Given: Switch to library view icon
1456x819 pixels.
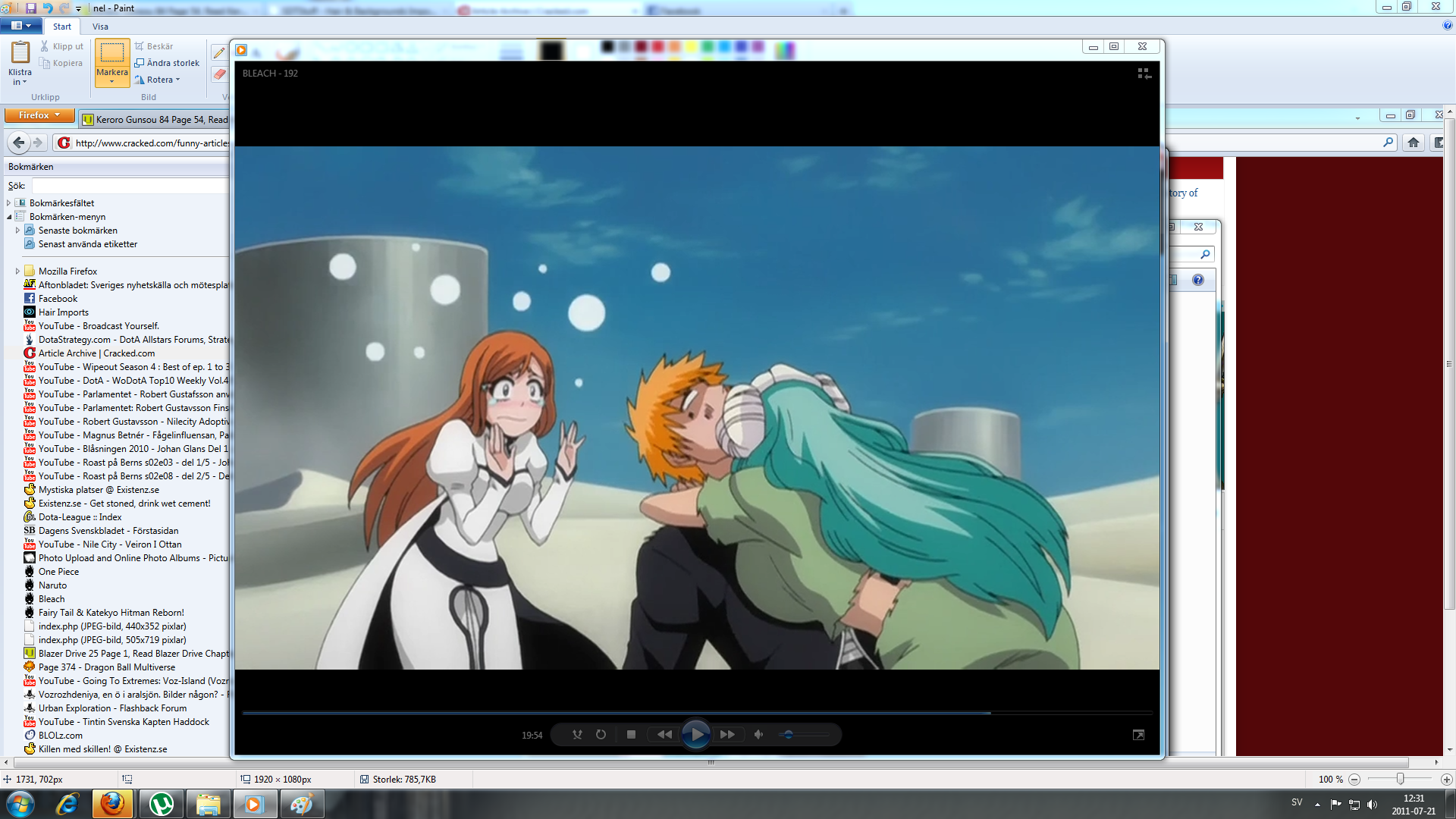Looking at the screenshot, I should 1144,74.
